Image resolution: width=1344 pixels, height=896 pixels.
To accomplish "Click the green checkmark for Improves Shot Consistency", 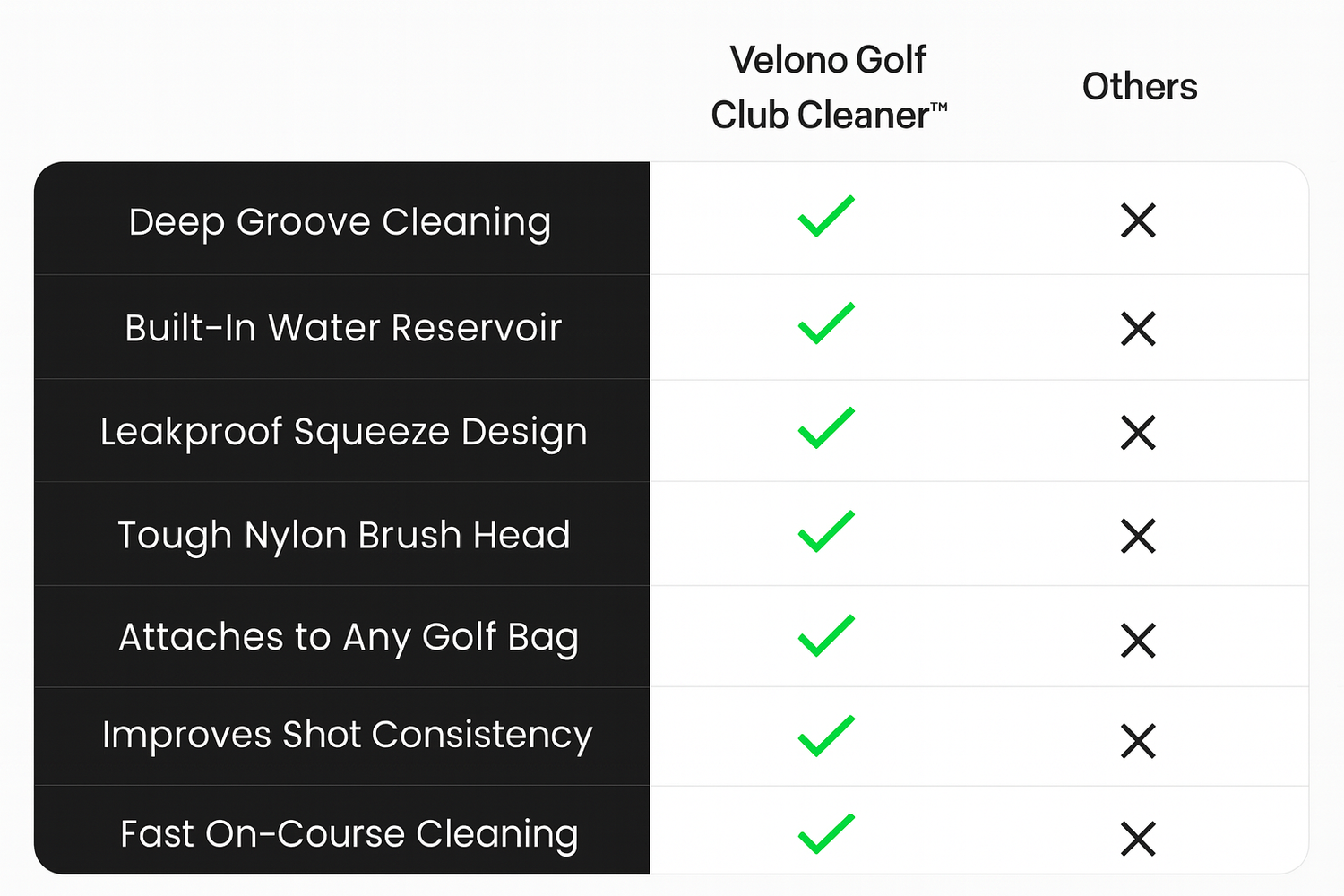I will click(825, 737).
